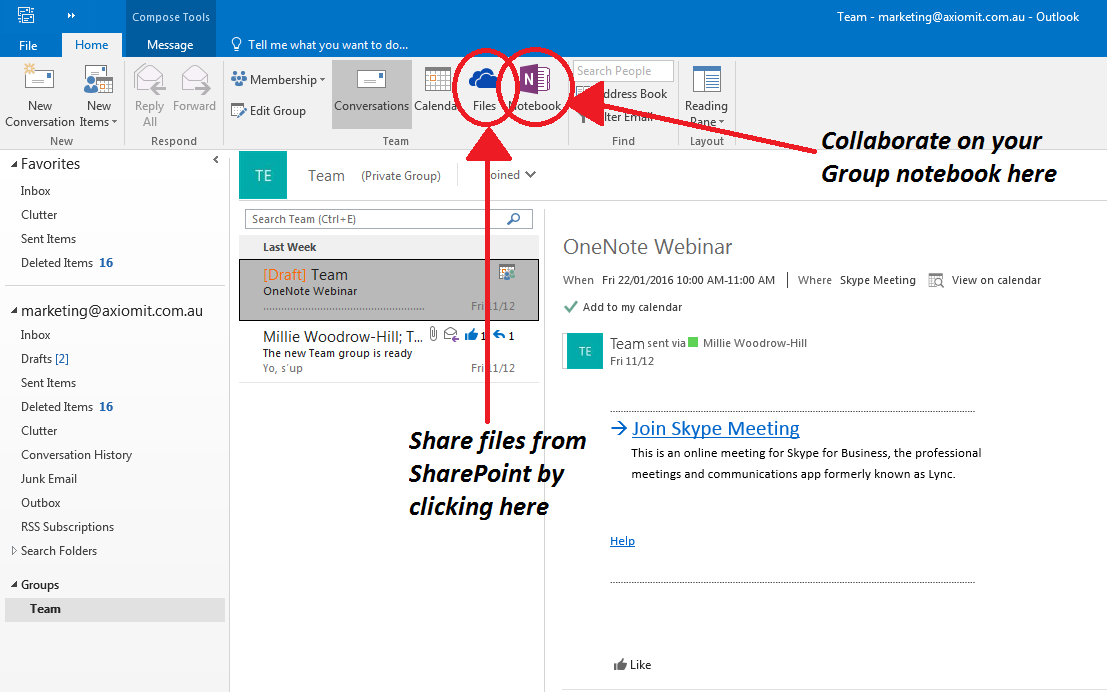Click the Search People field
This screenshot has width=1107, height=692.
pos(623,71)
